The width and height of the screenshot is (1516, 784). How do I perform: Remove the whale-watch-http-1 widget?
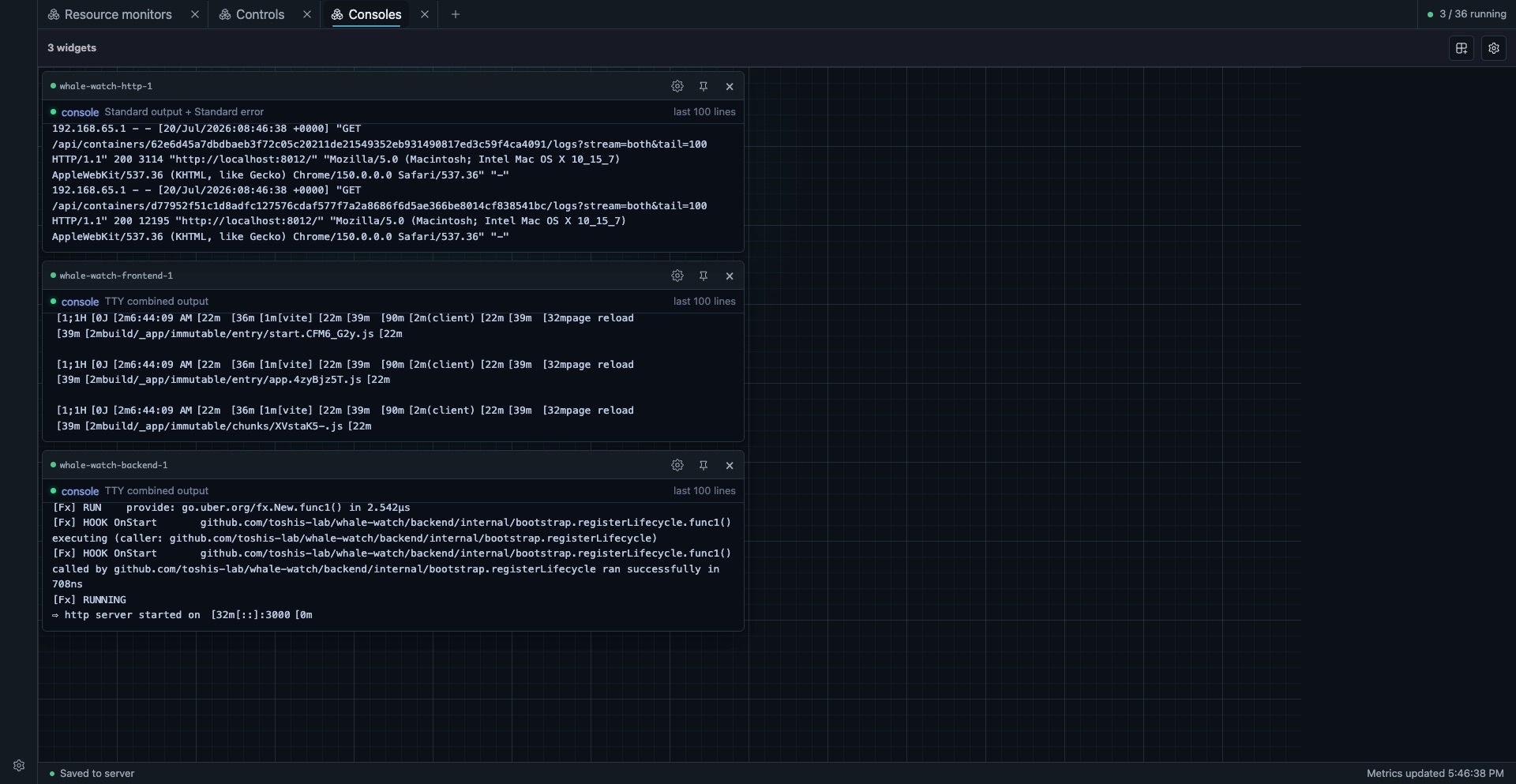coord(730,86)
